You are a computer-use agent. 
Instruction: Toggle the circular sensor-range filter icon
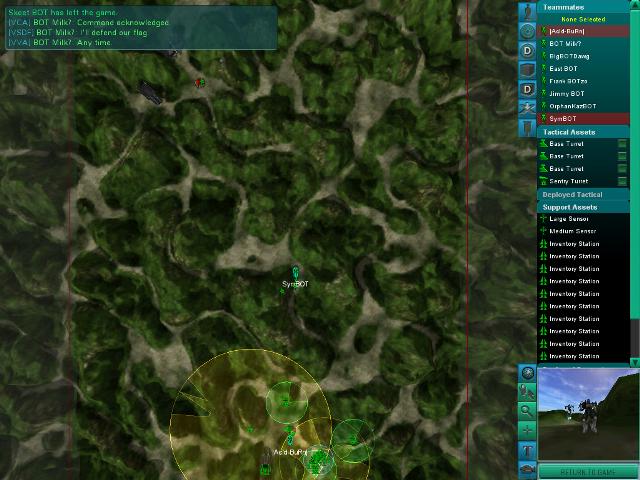[527, 31]
